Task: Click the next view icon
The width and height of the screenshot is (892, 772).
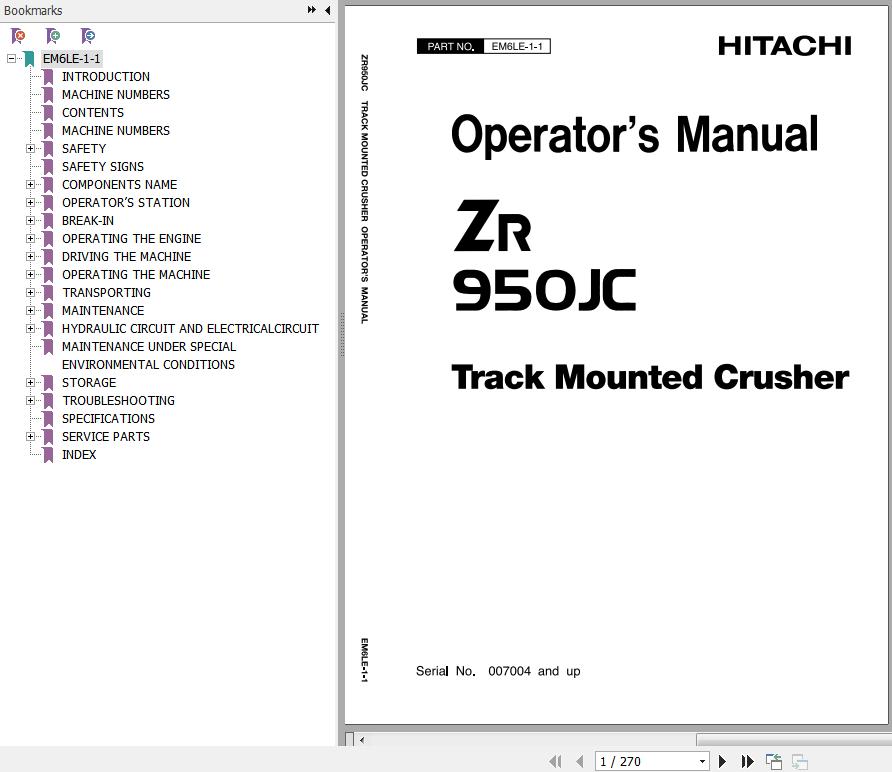Action: [x=800, y=761]
